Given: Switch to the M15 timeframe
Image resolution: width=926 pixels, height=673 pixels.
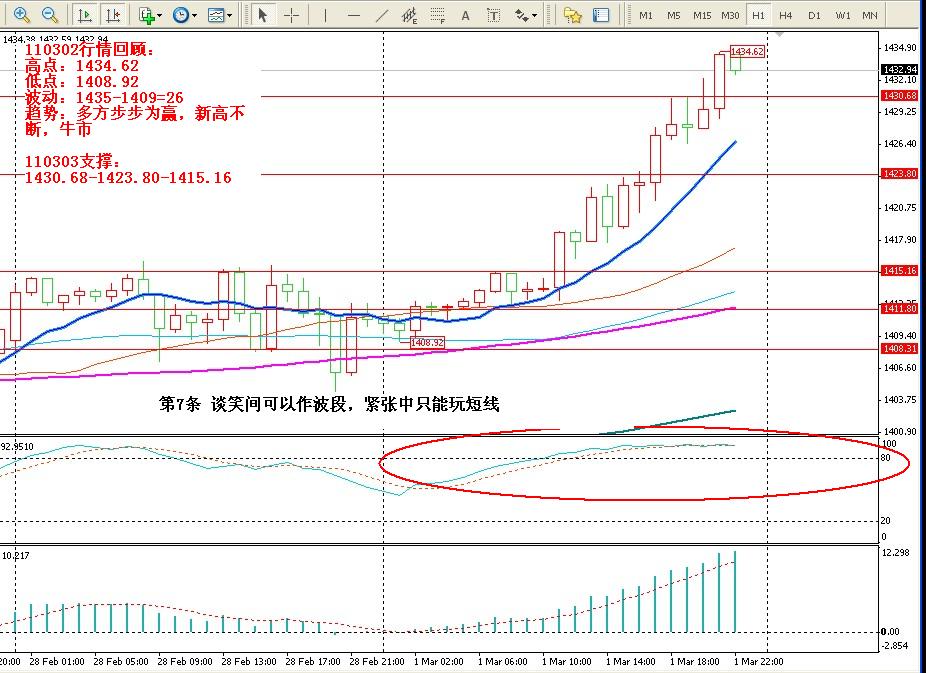Looking at the screenshot, I should (702, 15).
